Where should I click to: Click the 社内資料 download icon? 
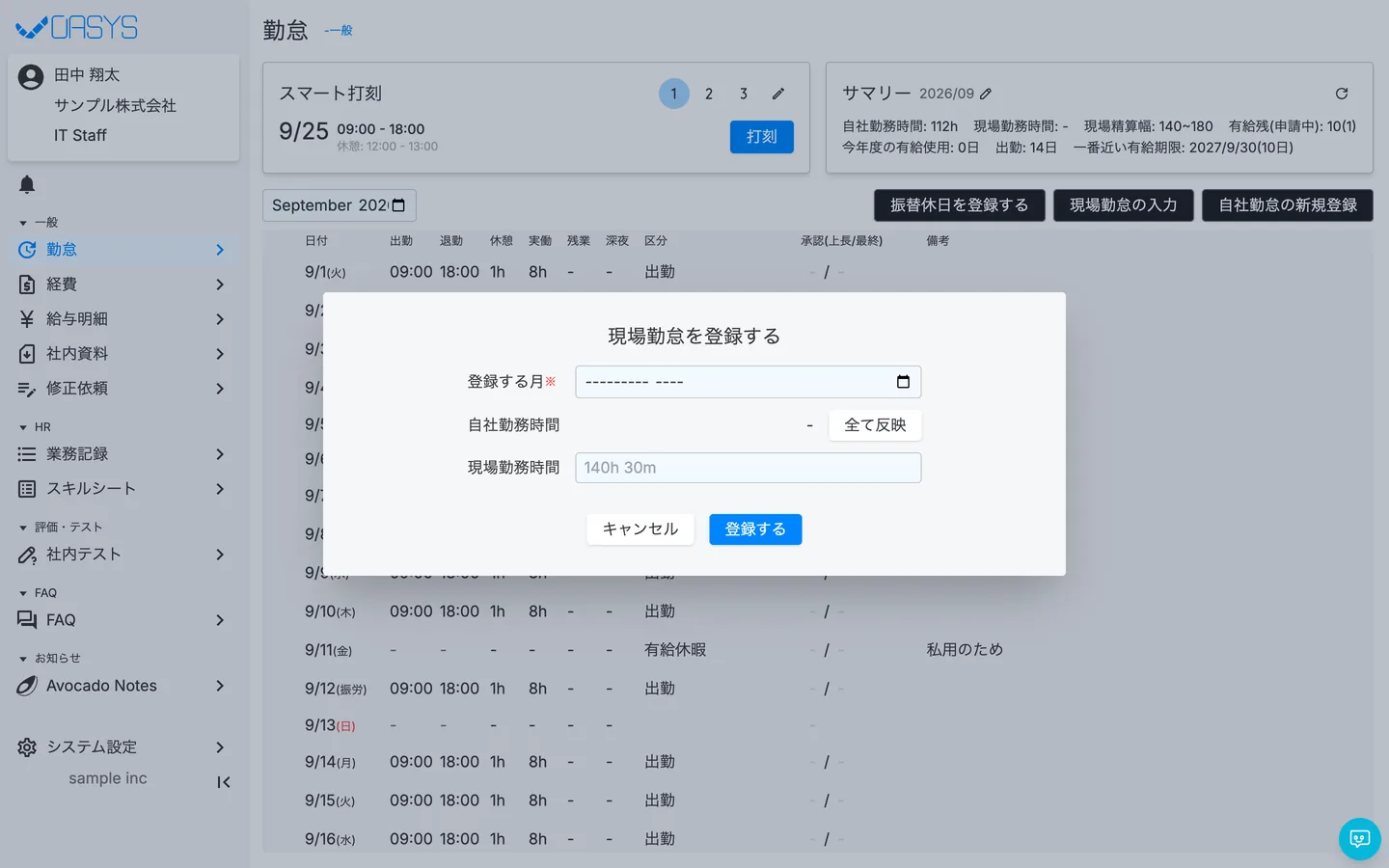tap(27, 354)
